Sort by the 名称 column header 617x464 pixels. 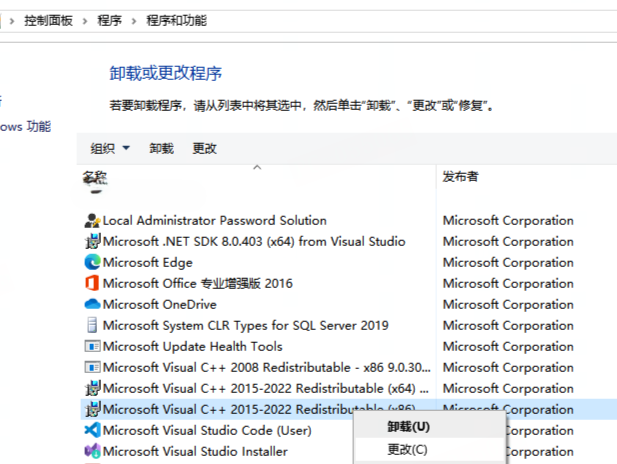[95, 177]
